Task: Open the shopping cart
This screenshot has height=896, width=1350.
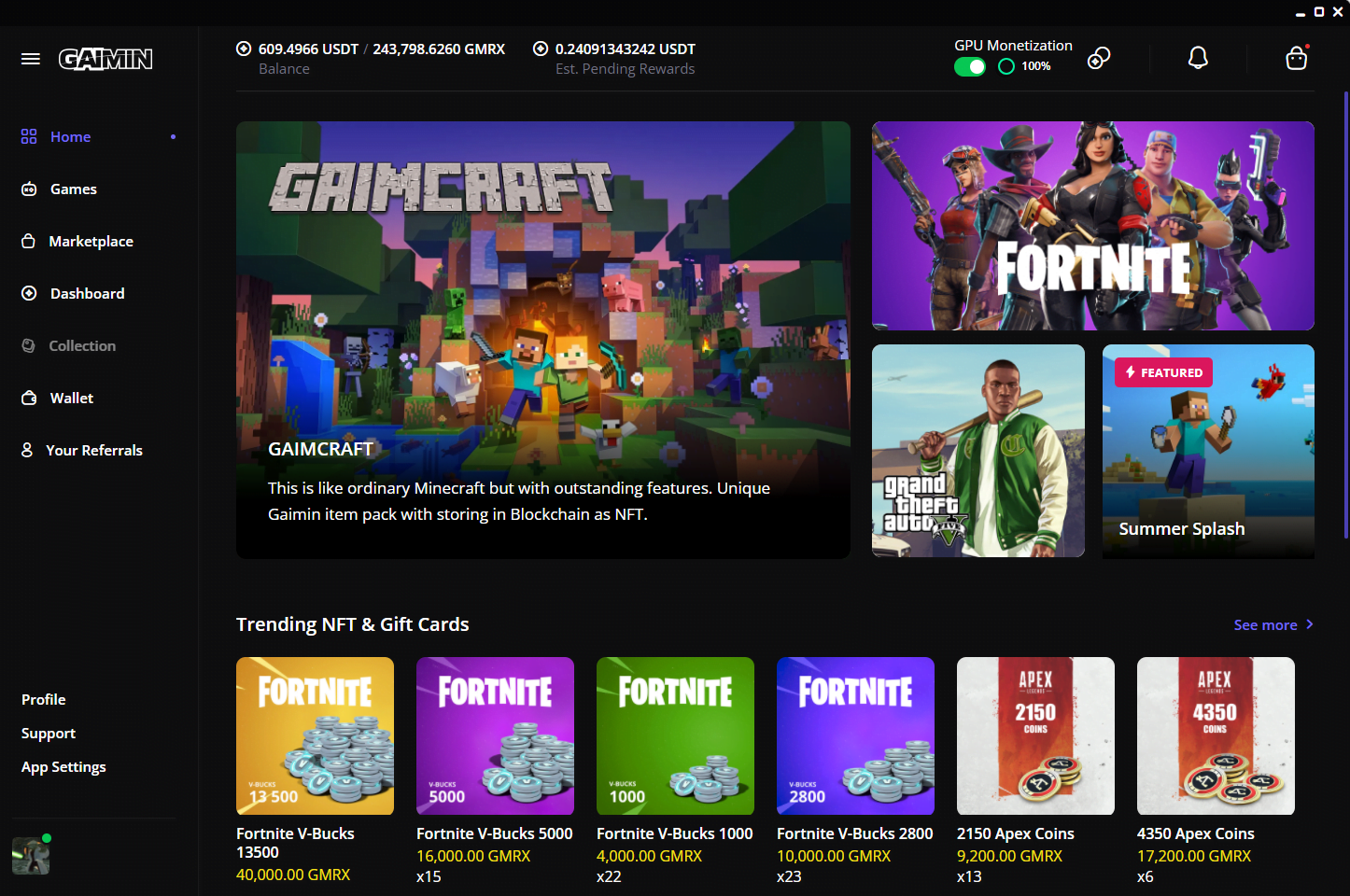Action: [1297, 58]
